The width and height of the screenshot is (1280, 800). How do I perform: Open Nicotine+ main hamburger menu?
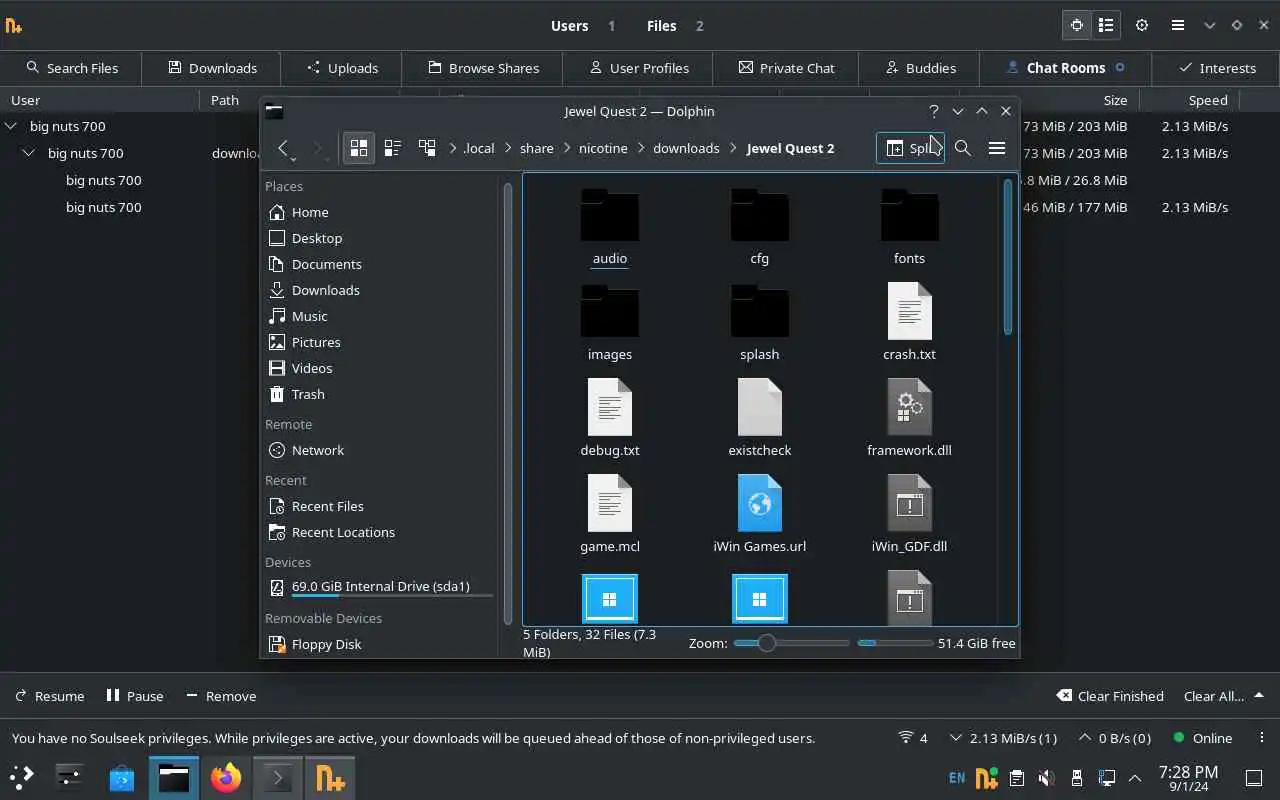point(1178,25)
